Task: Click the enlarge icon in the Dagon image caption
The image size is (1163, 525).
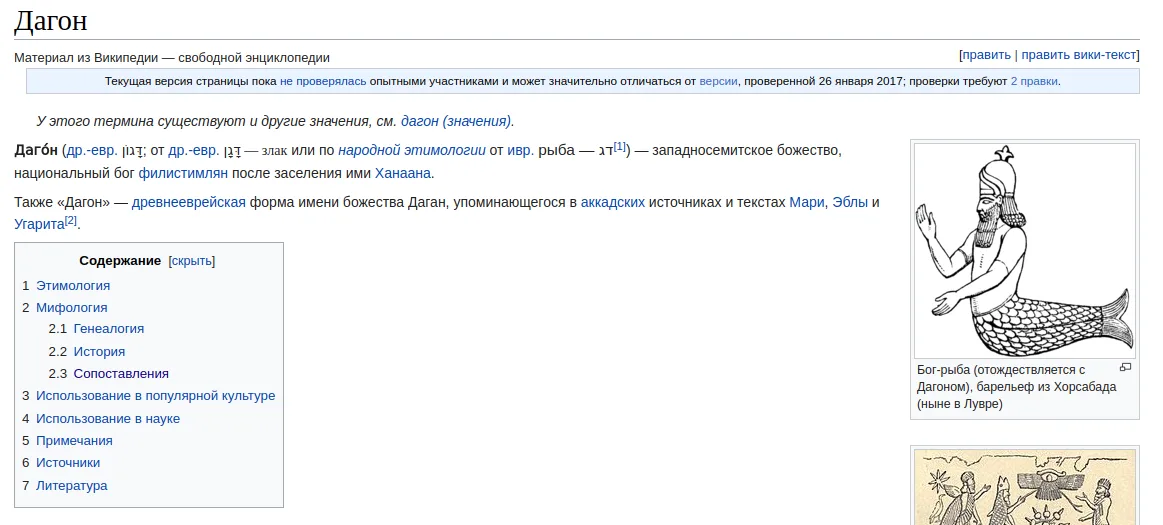Action: [x=1125, y=367]
